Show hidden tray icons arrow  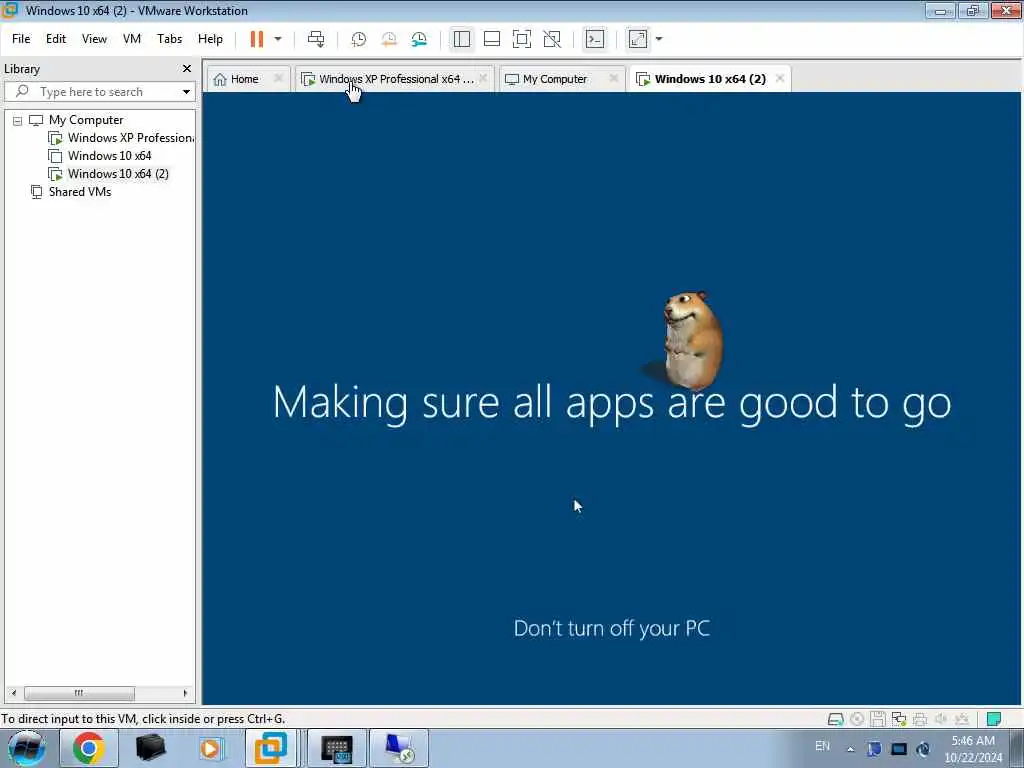click(x=850, y=749)
